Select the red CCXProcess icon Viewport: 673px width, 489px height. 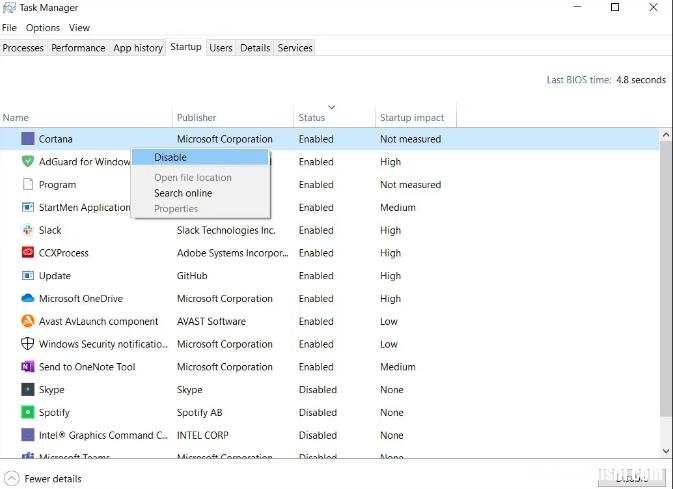(x=27, y=252)
